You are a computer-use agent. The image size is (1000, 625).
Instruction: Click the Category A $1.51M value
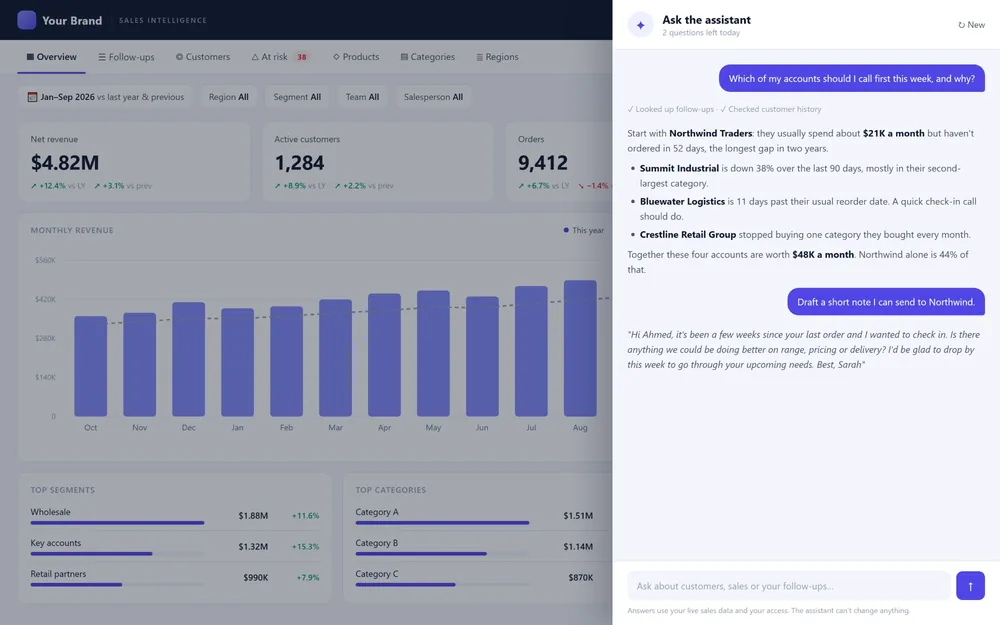click(578, 515)
